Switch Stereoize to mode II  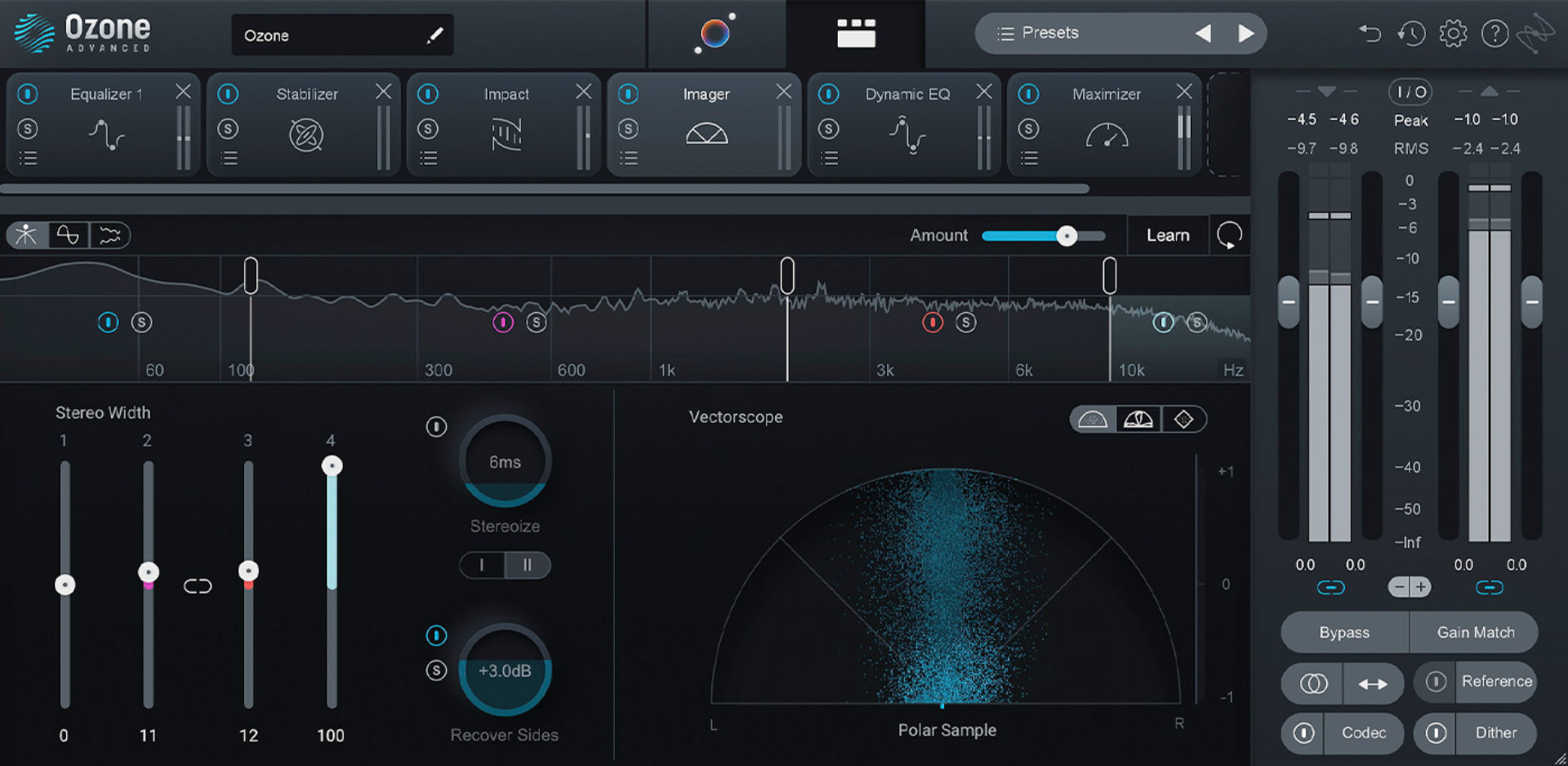point(528,565)
